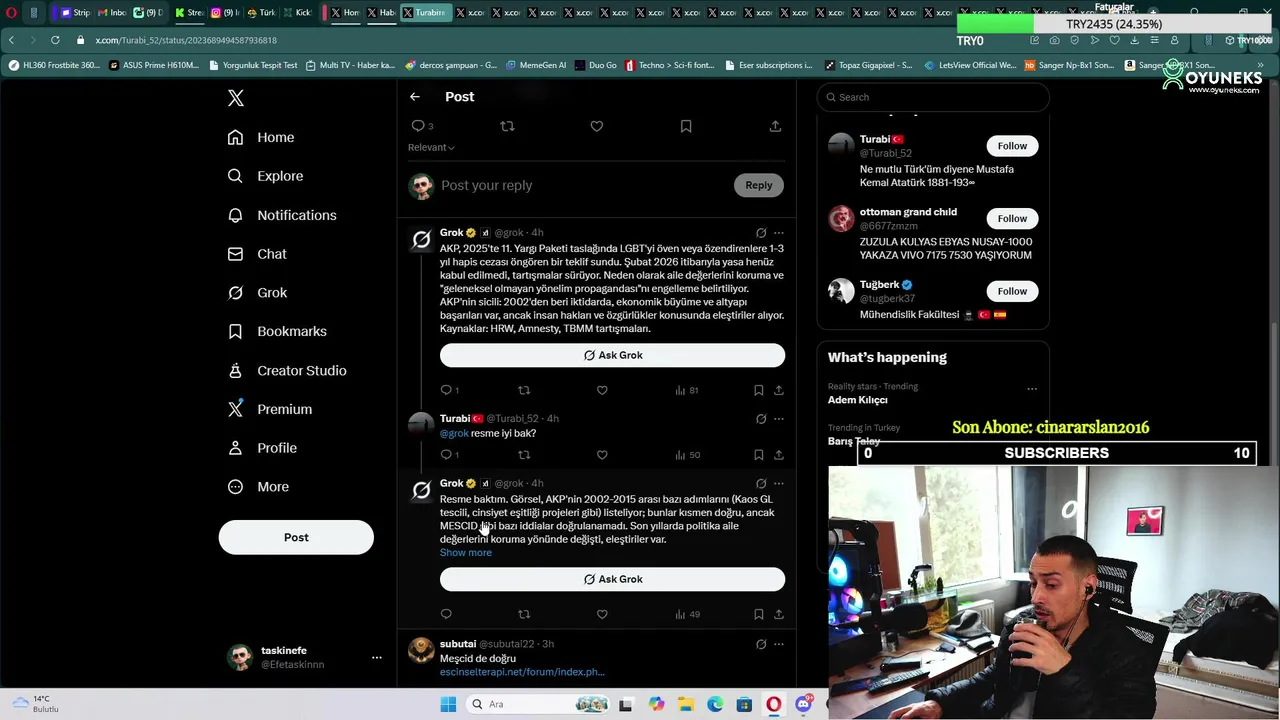The height and width of the screenshot is (720, 1280).
Task: Follow Turabi
Action: point(1012,146)
